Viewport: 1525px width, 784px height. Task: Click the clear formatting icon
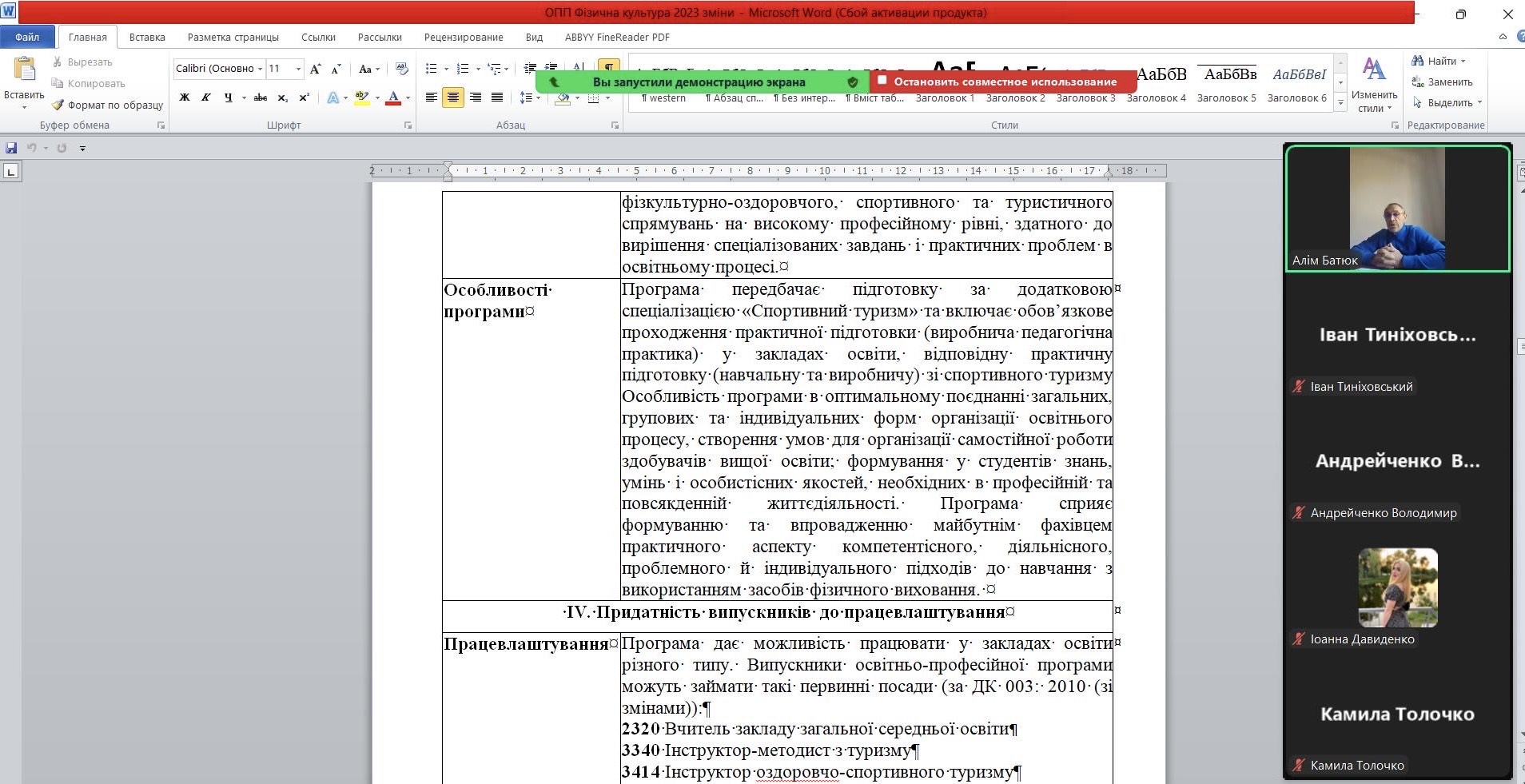tap(402, 69)
